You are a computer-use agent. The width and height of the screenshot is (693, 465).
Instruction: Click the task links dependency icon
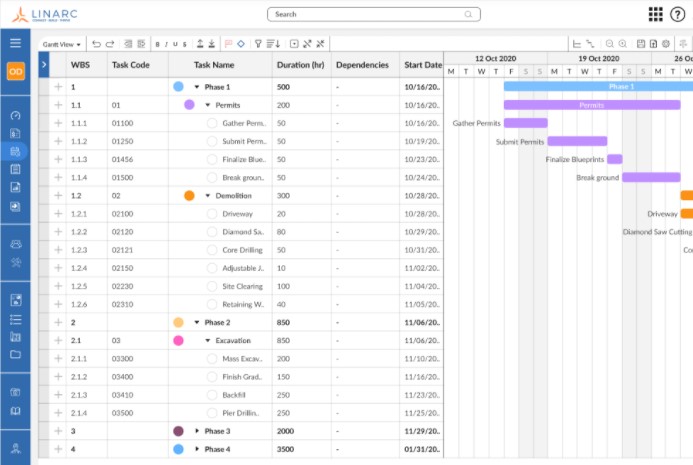(590, 44)
